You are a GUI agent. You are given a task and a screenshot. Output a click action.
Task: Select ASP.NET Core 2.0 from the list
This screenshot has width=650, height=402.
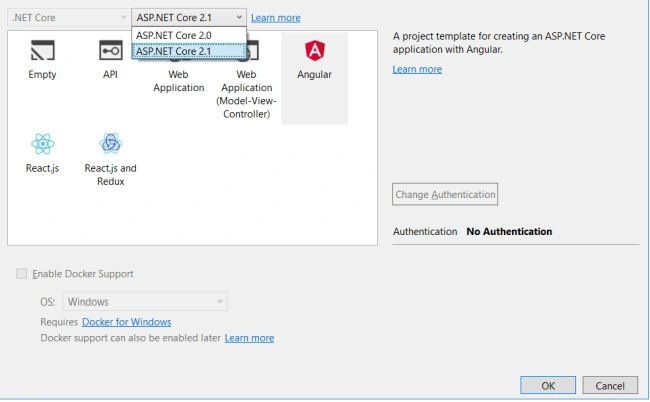coord(189,35)
